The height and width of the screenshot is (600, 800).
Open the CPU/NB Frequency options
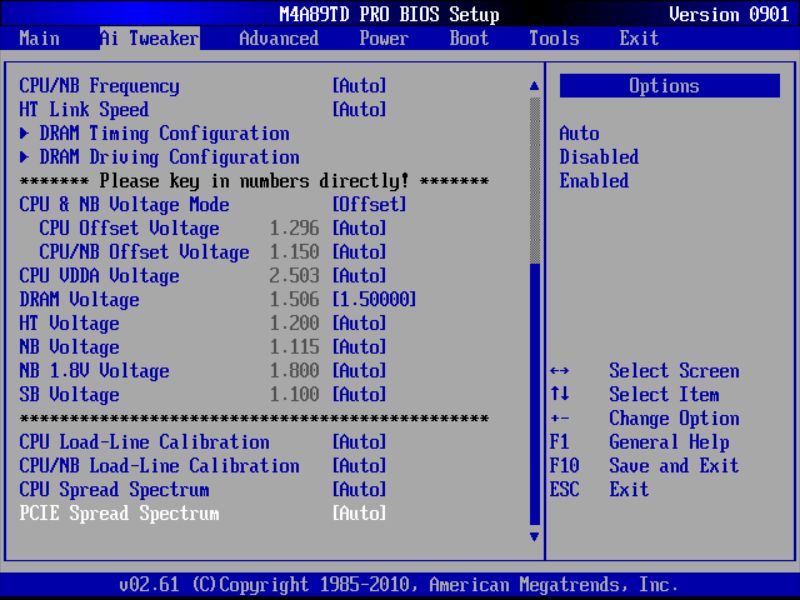click(x=358, y=85)
